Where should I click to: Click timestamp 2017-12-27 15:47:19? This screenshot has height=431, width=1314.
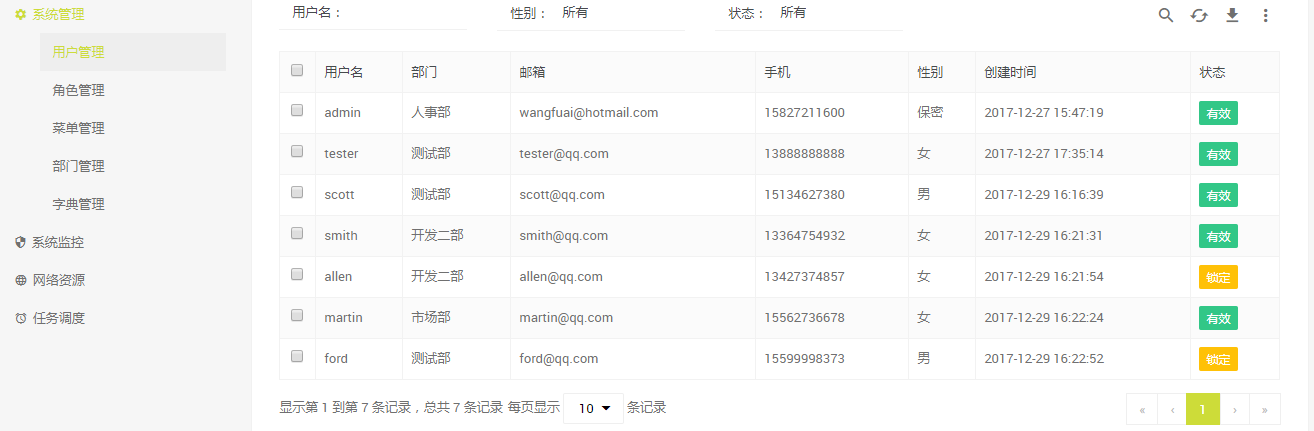click(x=1044, y=113)
